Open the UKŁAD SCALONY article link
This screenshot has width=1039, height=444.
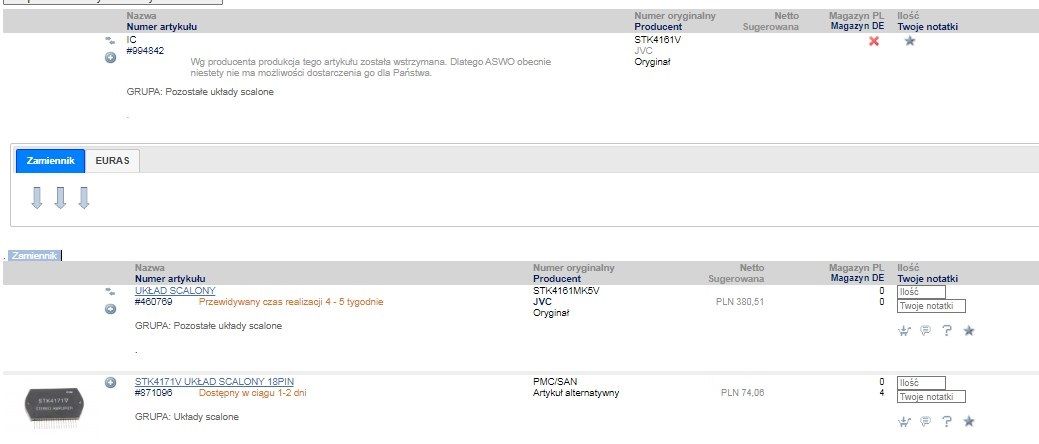pos(175,291)
